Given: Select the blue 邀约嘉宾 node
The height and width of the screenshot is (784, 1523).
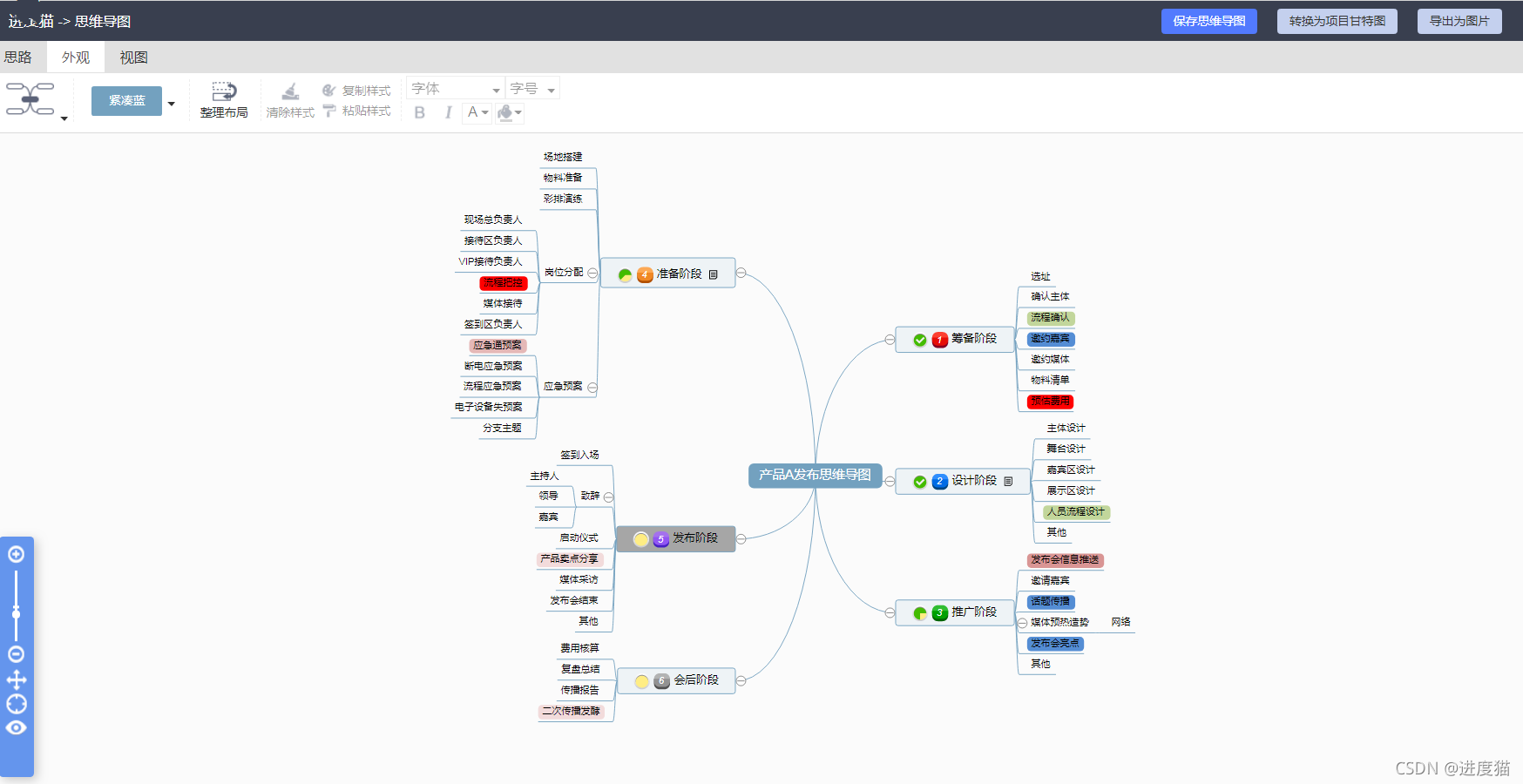Looking at the screenshot, I should [x=1051, y=339].
